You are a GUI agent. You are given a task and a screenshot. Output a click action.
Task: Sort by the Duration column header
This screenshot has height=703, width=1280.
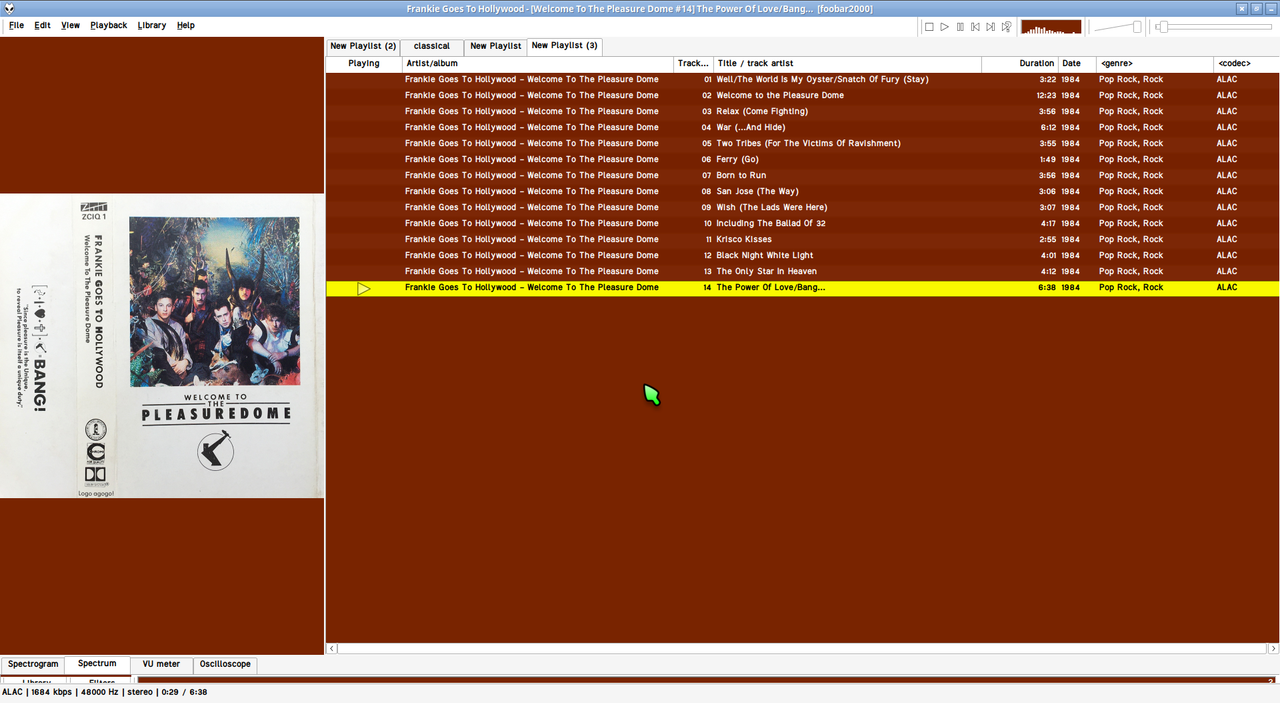click(1020, 63)
